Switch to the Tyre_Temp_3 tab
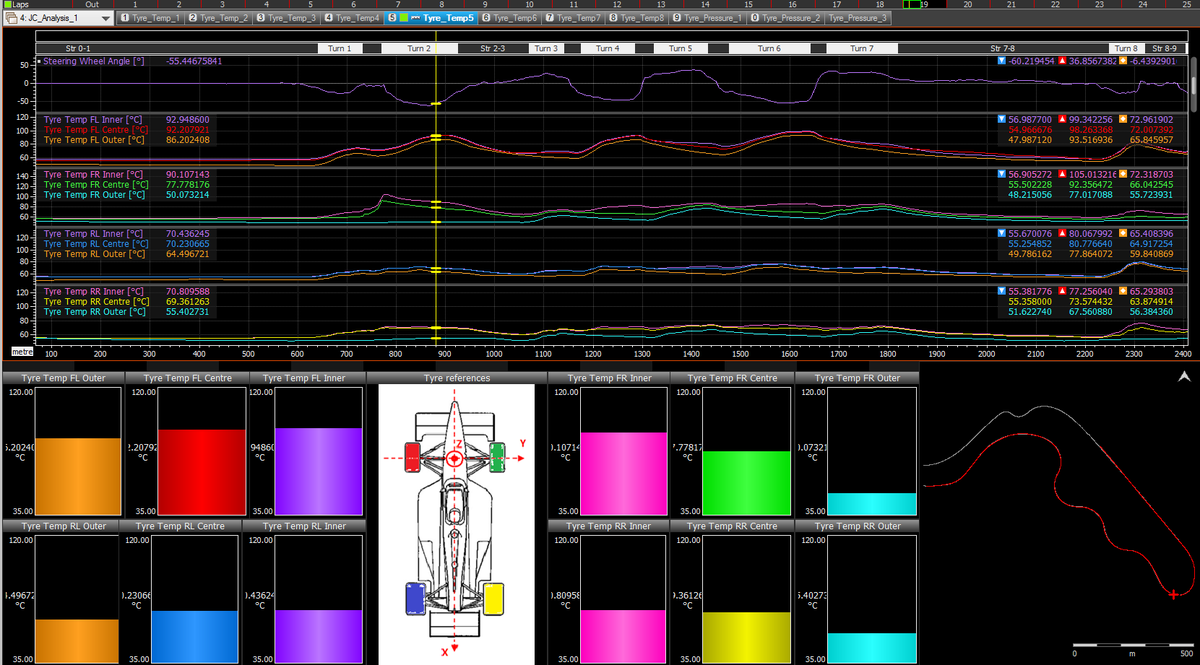 (287, 18)
